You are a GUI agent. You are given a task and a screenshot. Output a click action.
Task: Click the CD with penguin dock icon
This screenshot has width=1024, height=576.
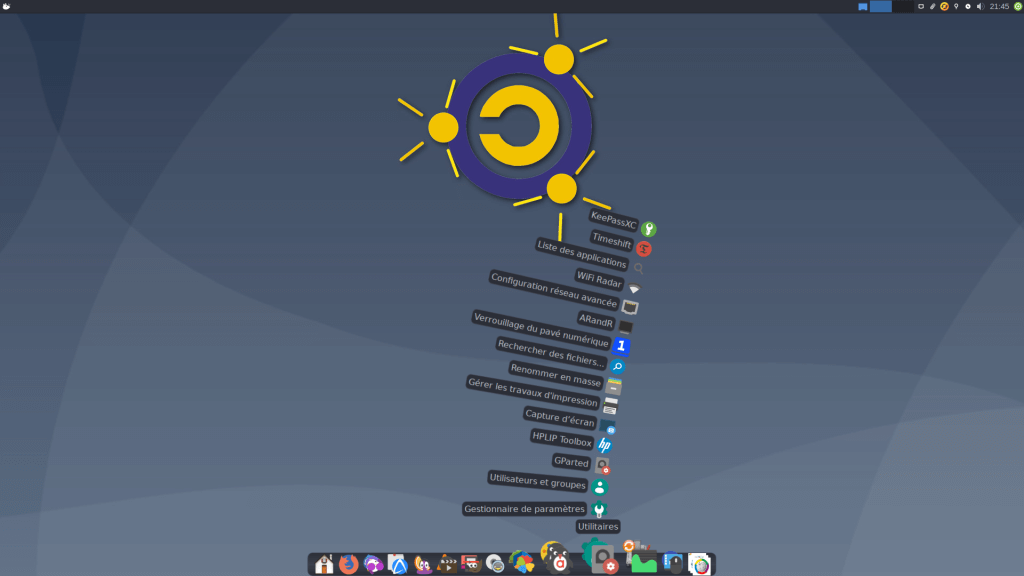(495, 564)
